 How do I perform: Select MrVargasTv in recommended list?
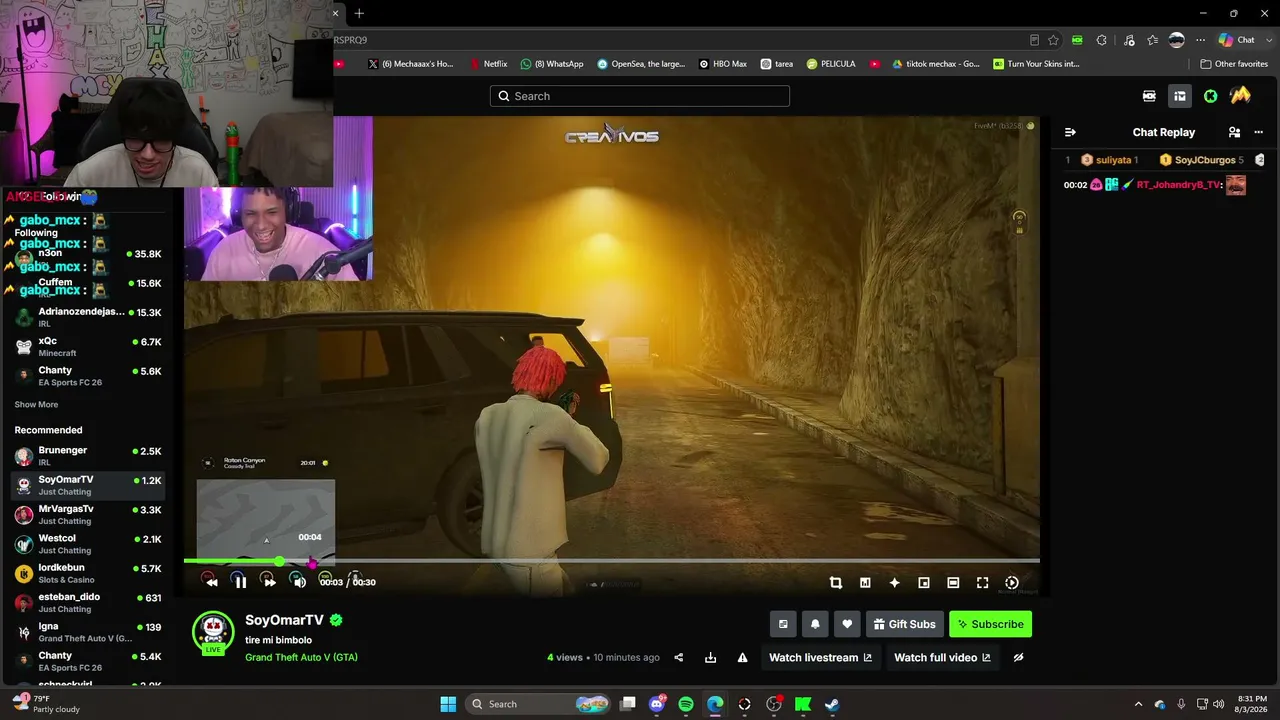(88, 514)
